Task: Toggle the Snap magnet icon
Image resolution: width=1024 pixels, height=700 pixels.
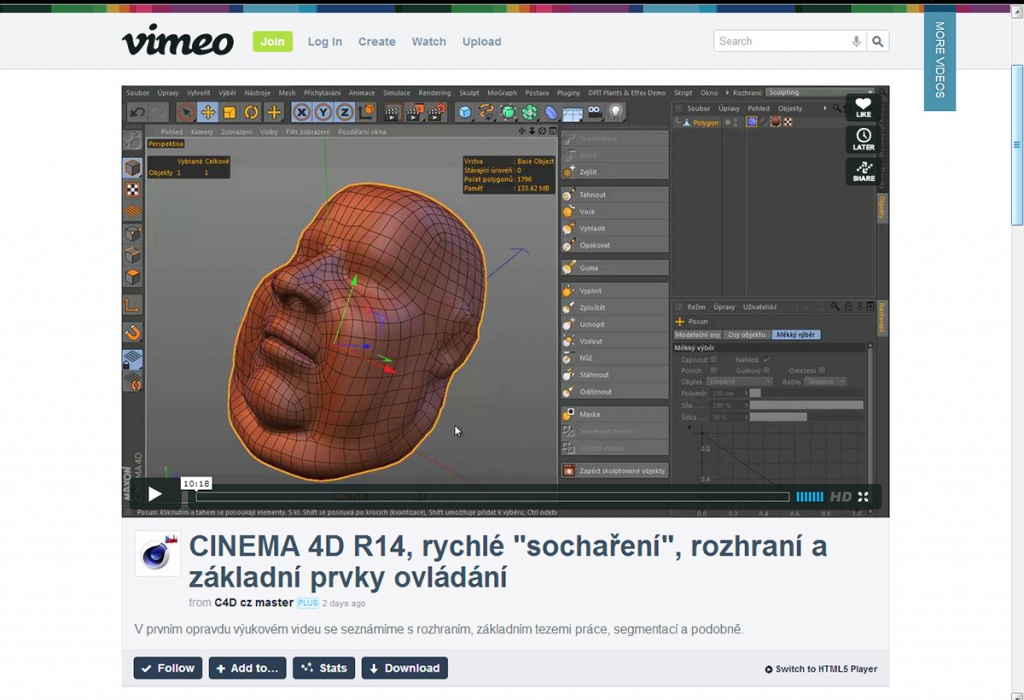Action: click(x=133, y=333)
